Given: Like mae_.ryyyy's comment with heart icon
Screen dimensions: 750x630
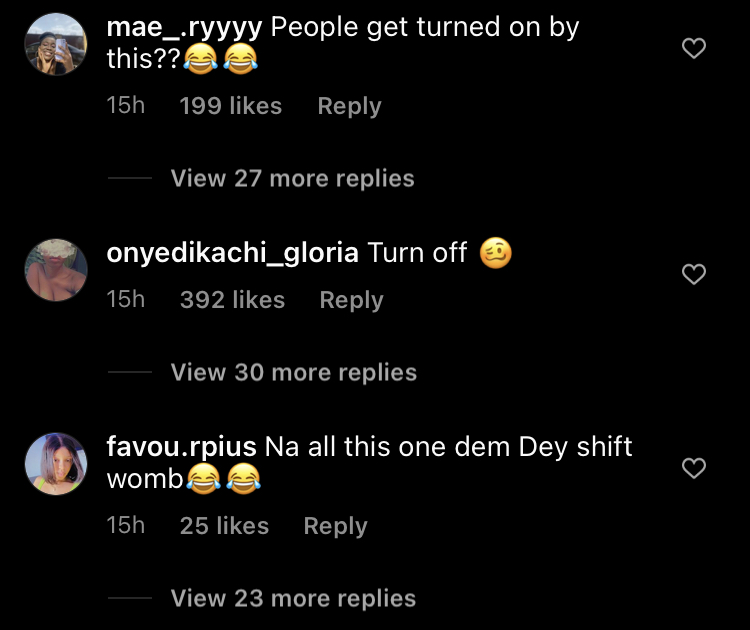Looking at the screenshot, I should click(x=694, y=48).
